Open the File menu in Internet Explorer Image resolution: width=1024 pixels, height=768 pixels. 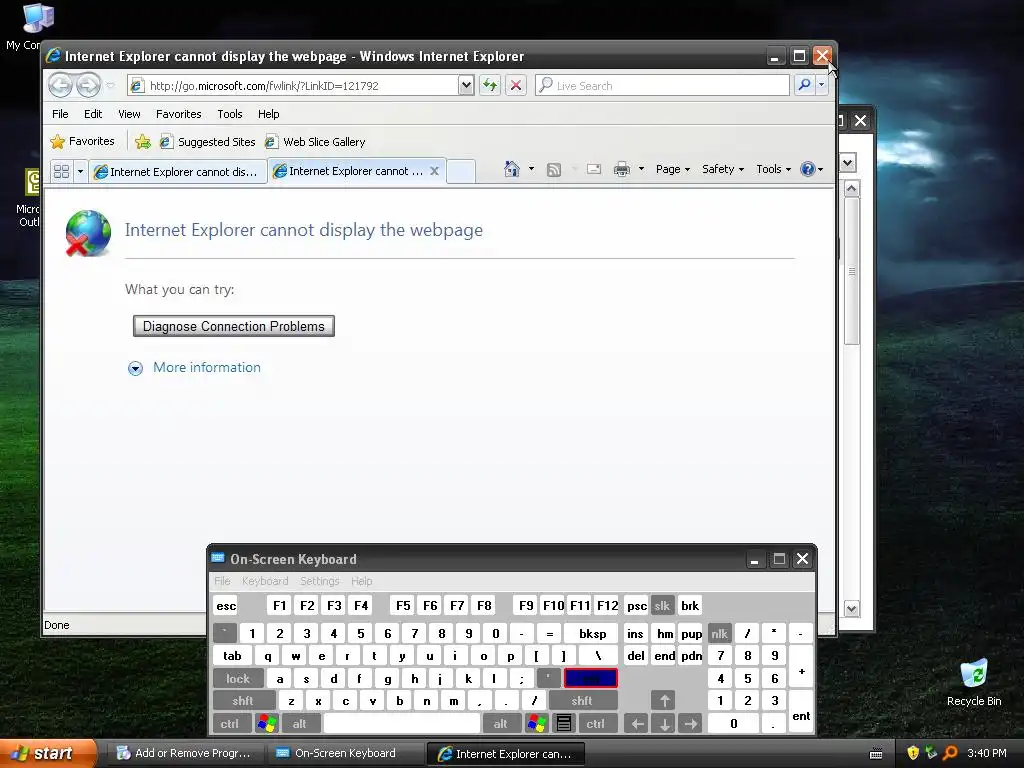[x=60, y=114]
